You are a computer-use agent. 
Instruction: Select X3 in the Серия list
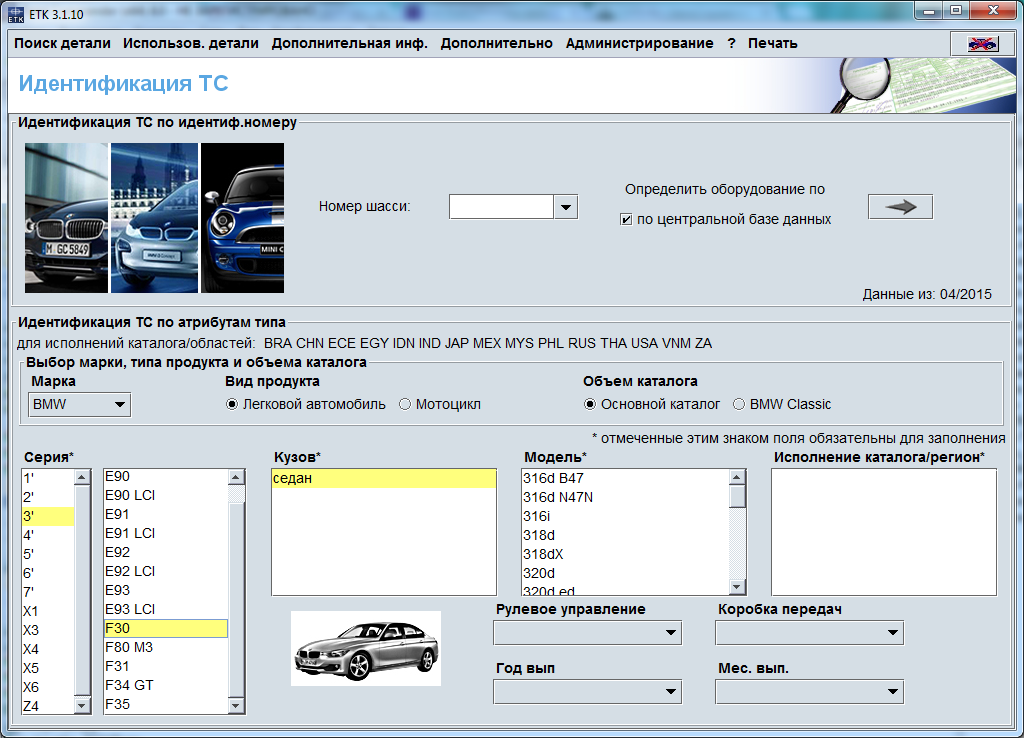coord(48,630)
